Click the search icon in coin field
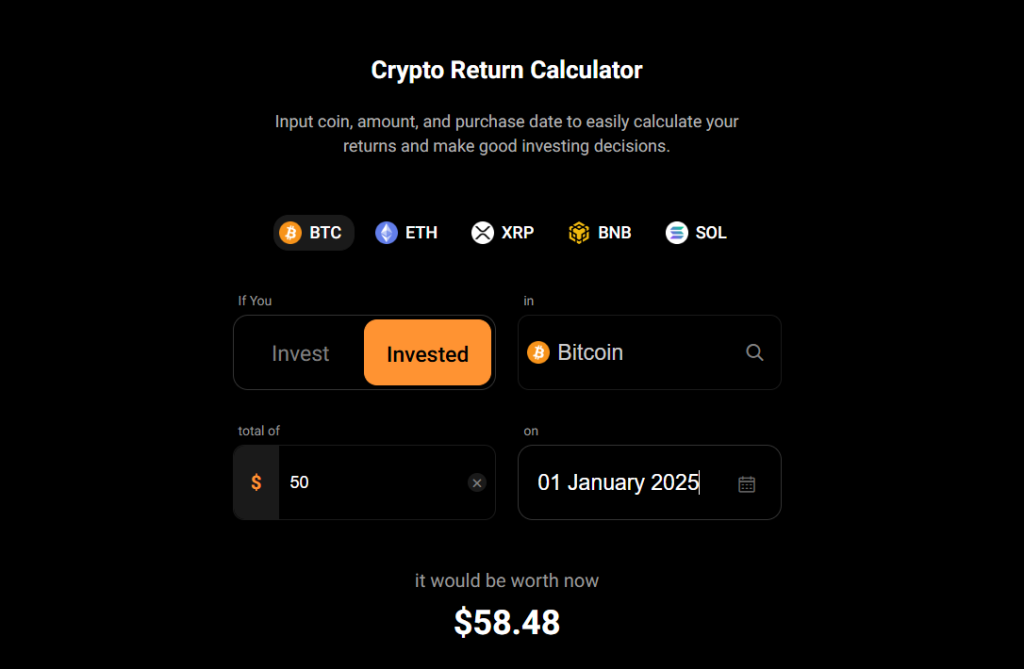The height and width of the screenshot is (669, 1024). 755,352
